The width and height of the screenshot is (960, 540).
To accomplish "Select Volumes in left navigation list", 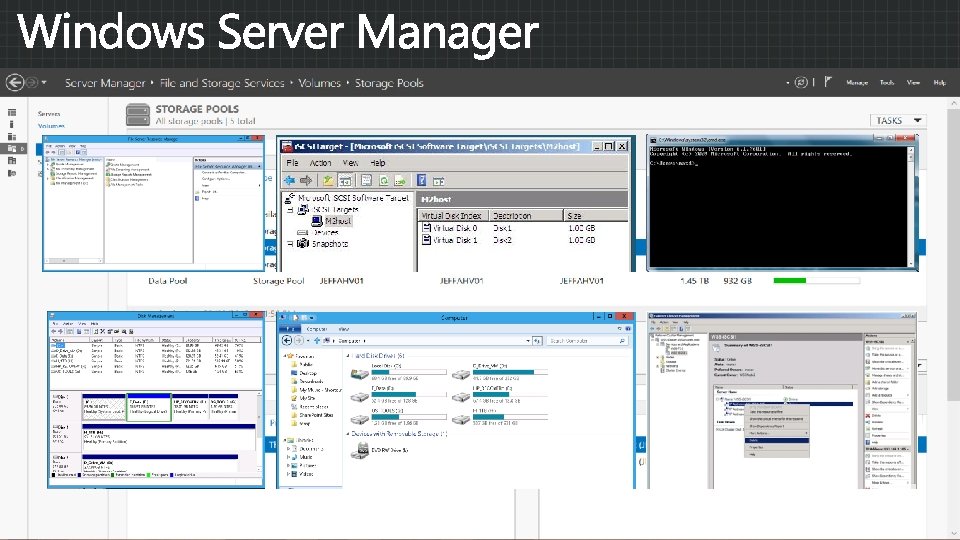I will [51, 126].
